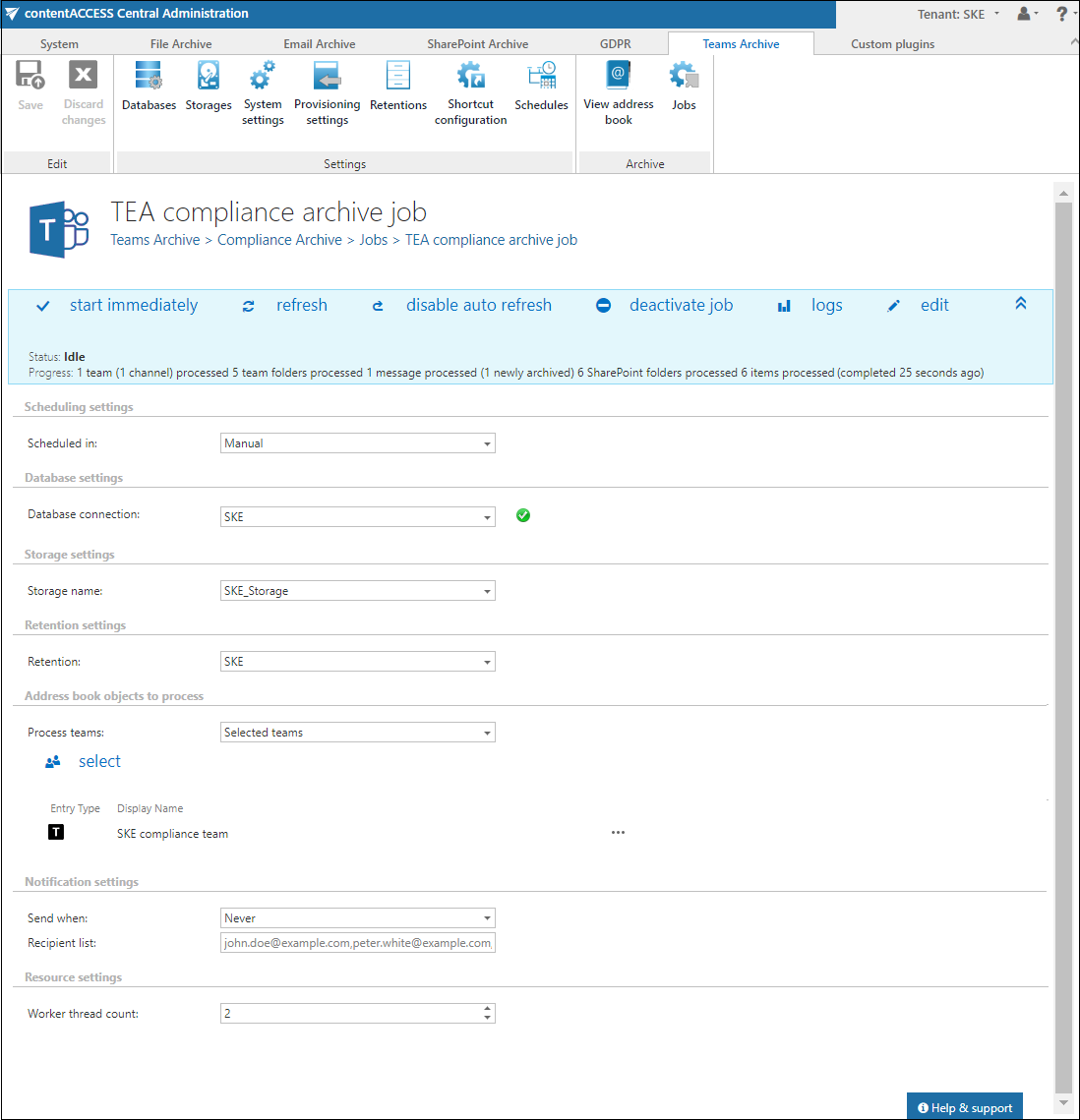Click the Help & support button

(965, 1107)
